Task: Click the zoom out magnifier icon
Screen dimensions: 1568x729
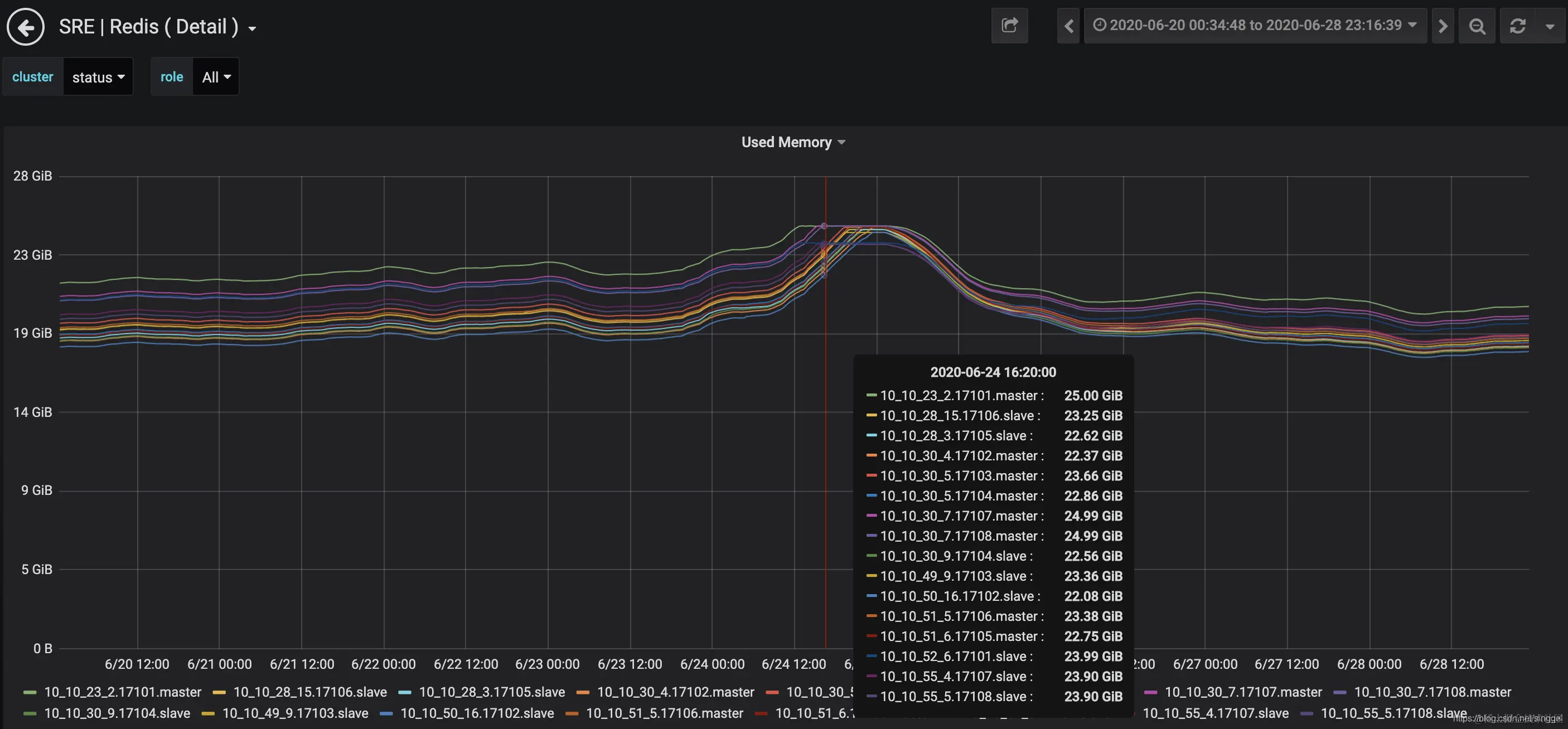Action: 1477,26
